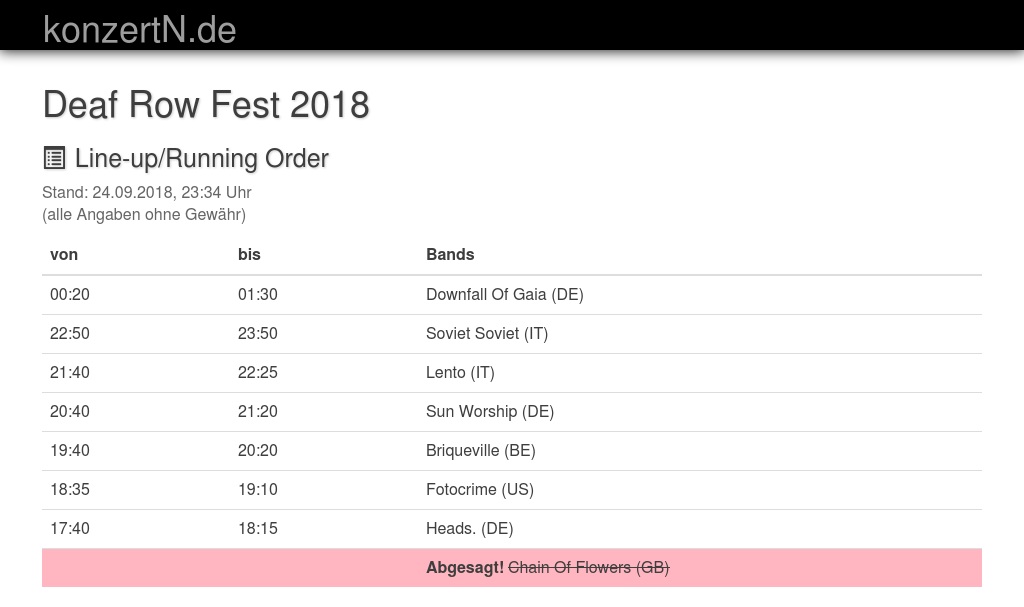The height and width of the screenshot is (607, 1024).
Task: Click the cancelled Chain Of Flowers (GB) entry
Action: (588, 567)
